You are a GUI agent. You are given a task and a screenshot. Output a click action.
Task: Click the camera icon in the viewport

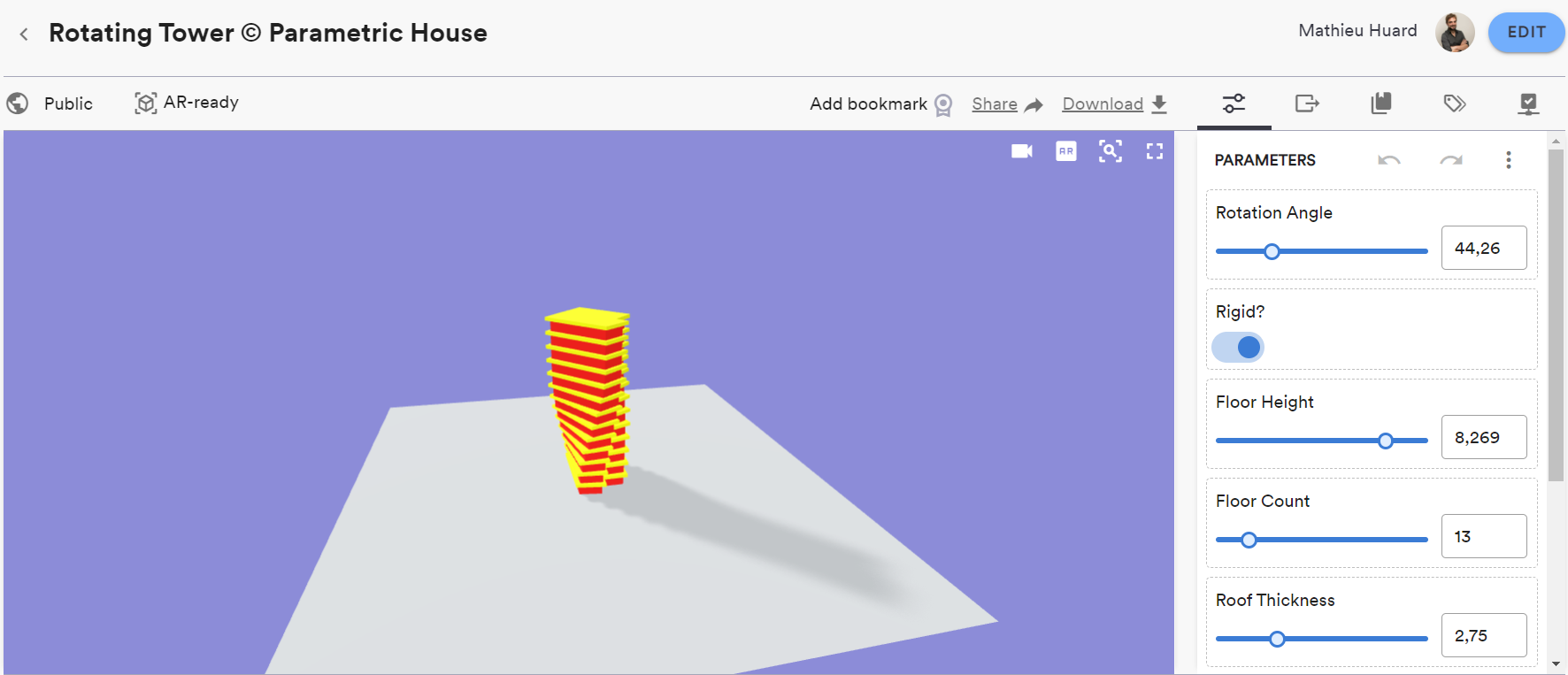point(1021,151)
